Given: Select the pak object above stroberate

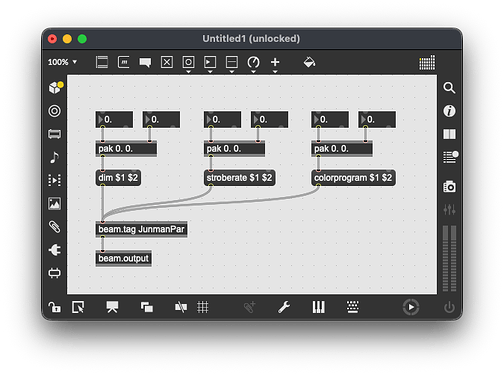Looking at the screenshot, I should 234,149.
